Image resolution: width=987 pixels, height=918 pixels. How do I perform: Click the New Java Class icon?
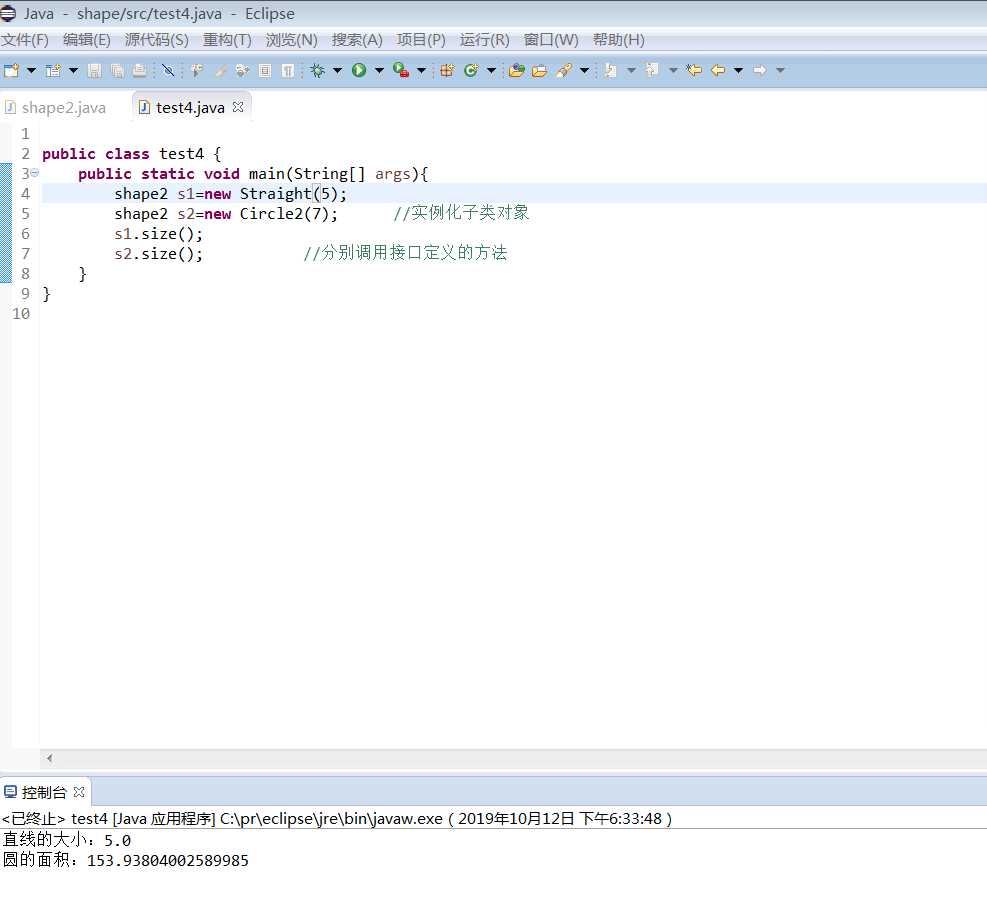click(471, 71)
